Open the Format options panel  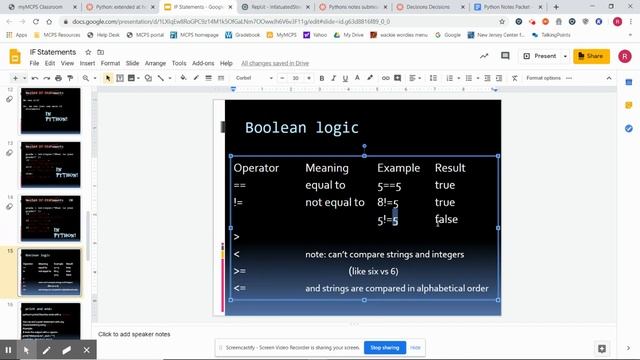point(543,78)
